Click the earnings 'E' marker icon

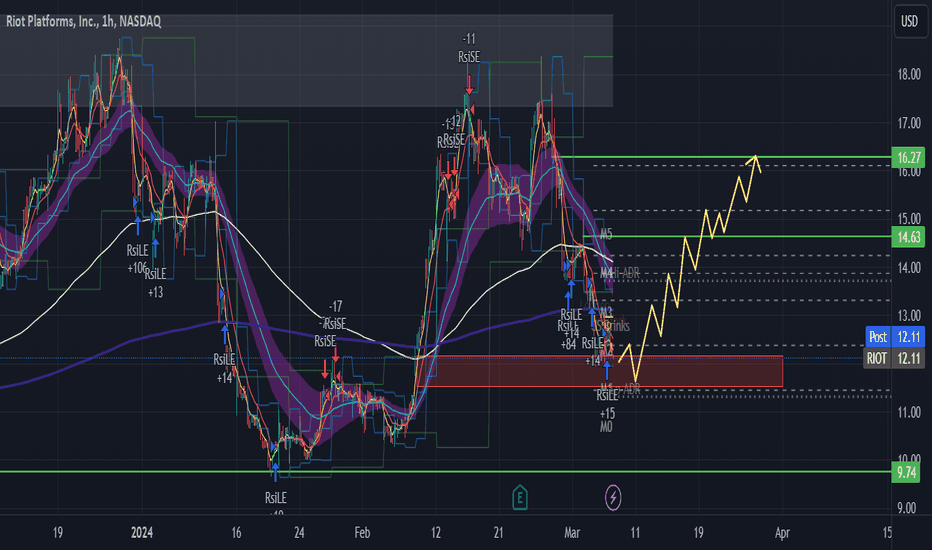point(519,498)
